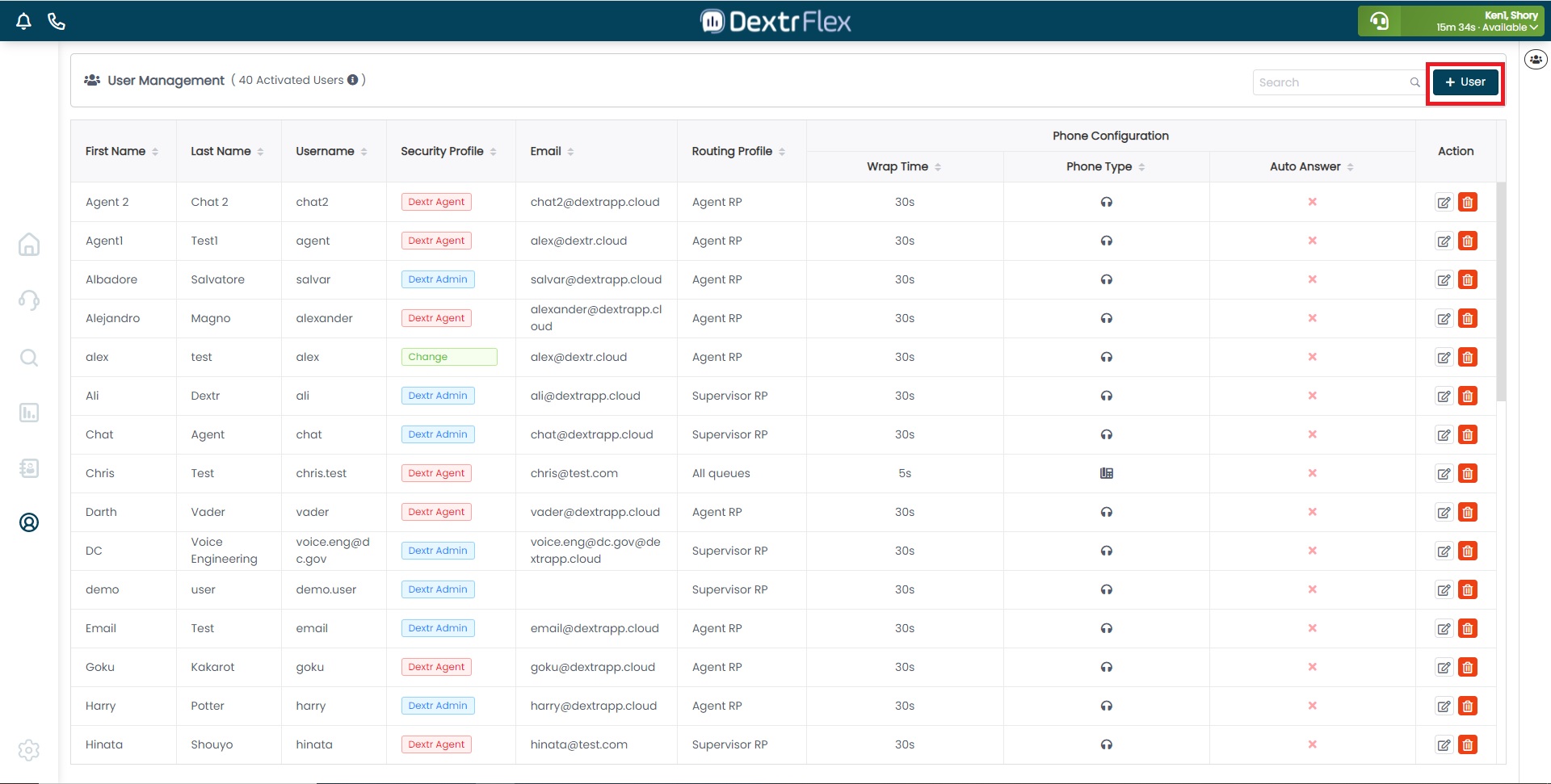Open the search sidebar icon
This screenshot has width=1551, height=784.
point(29,357)
